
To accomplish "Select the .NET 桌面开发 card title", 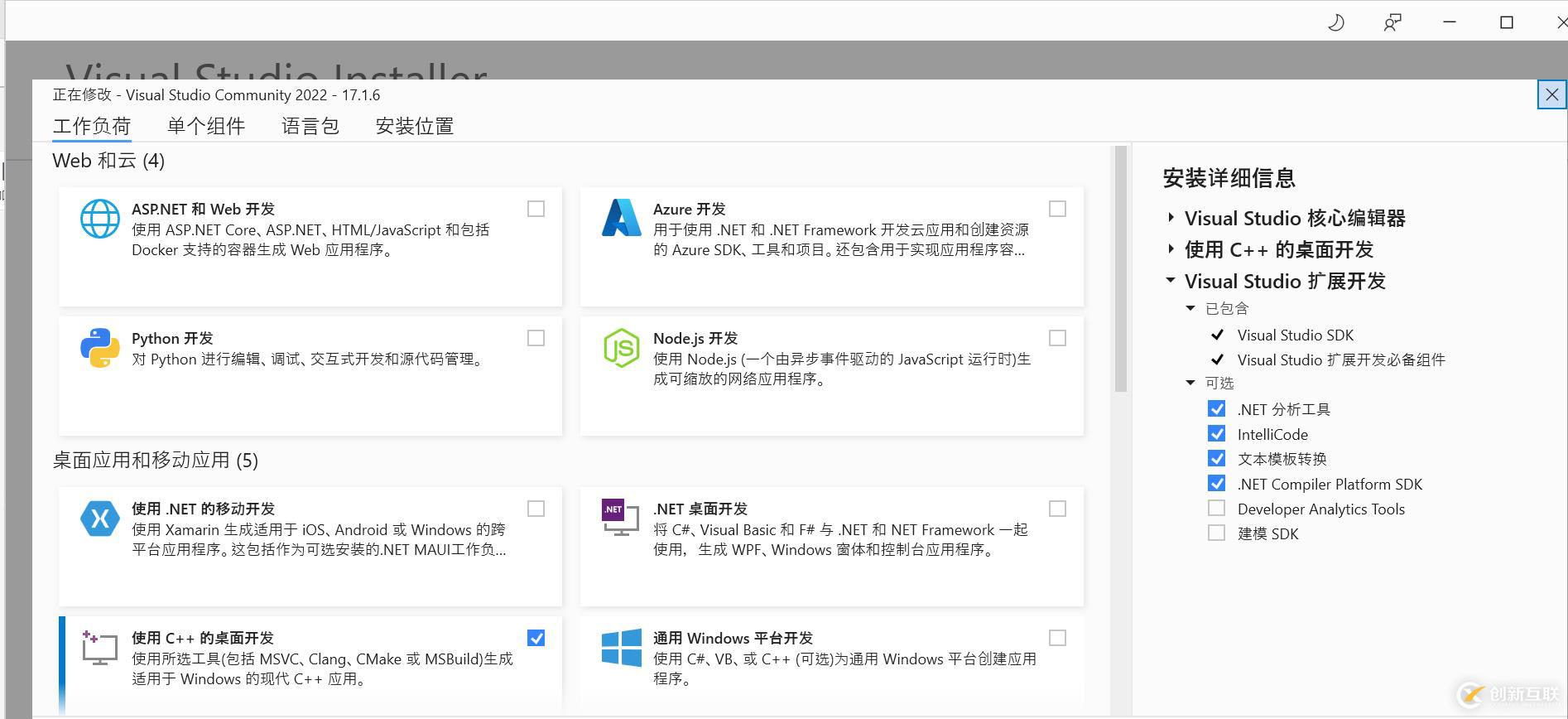I will pyautogui.click(x=700, y=509).
